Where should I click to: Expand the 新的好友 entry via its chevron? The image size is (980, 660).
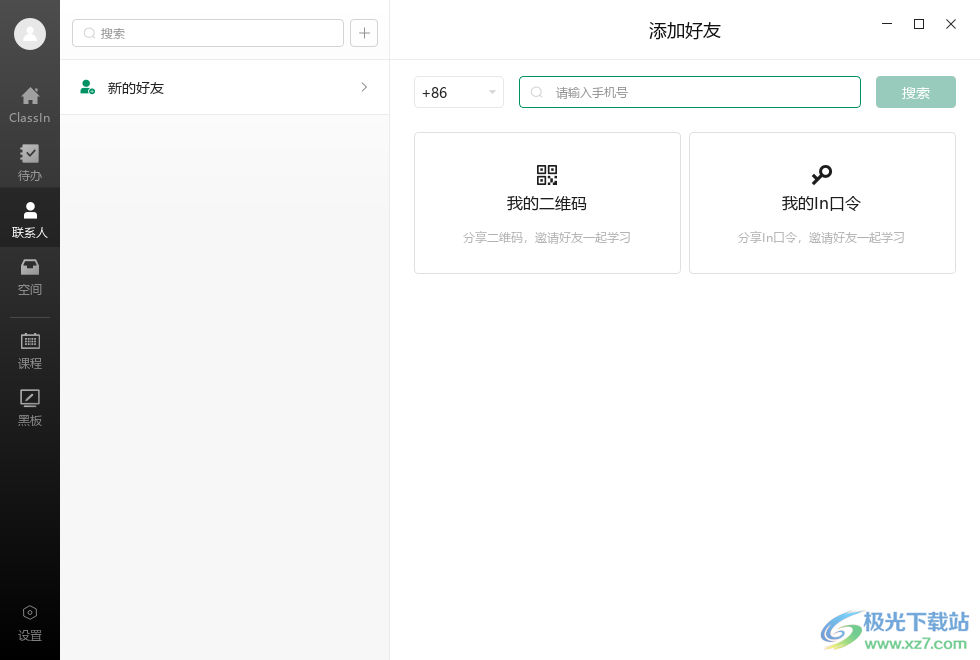click(x=364, y=87)
